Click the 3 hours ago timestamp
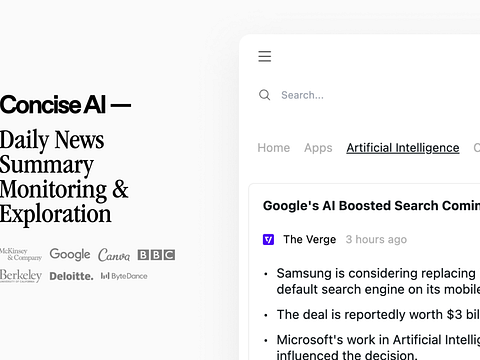The image size is (480, 360). (x=376, y=239)
